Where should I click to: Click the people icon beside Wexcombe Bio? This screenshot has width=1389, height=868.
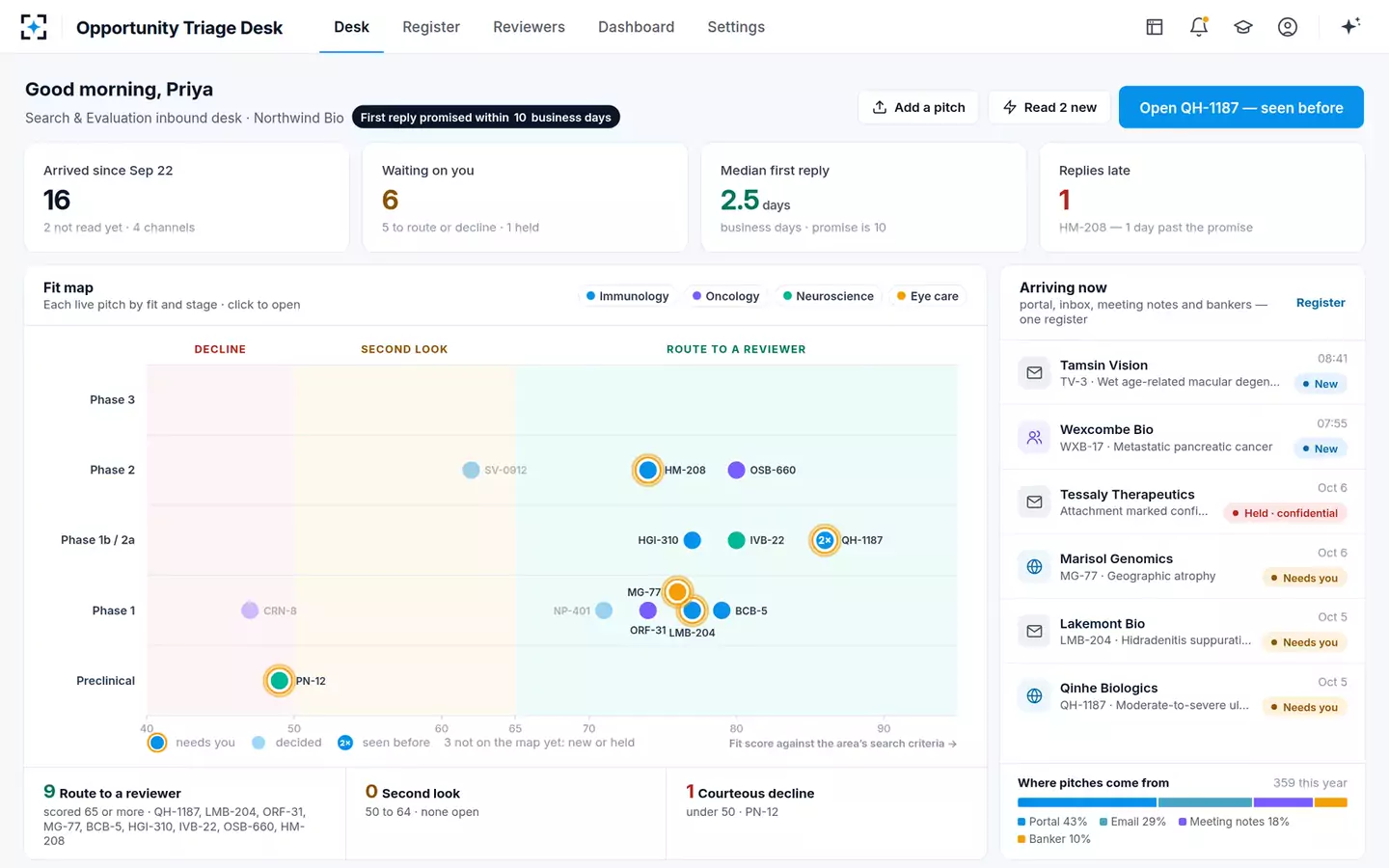pos(1034,438)
